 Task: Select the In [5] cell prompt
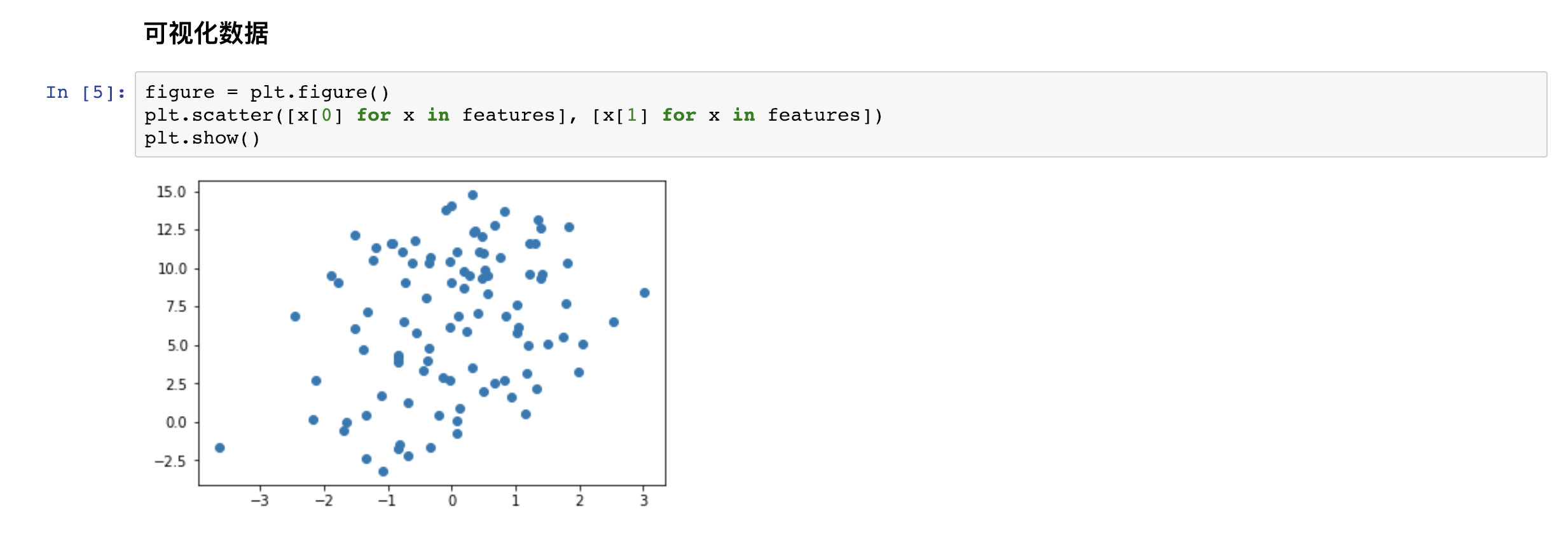click(x=85, y=93)
